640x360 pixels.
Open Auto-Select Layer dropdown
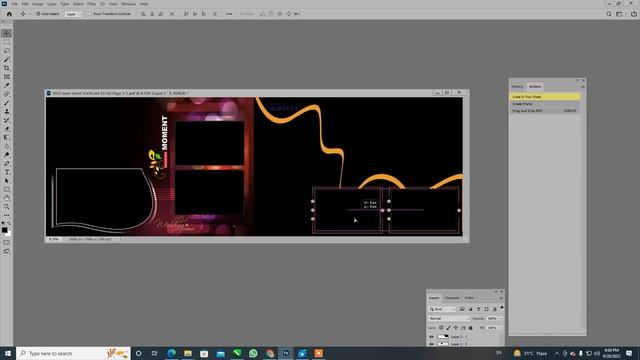74,14
